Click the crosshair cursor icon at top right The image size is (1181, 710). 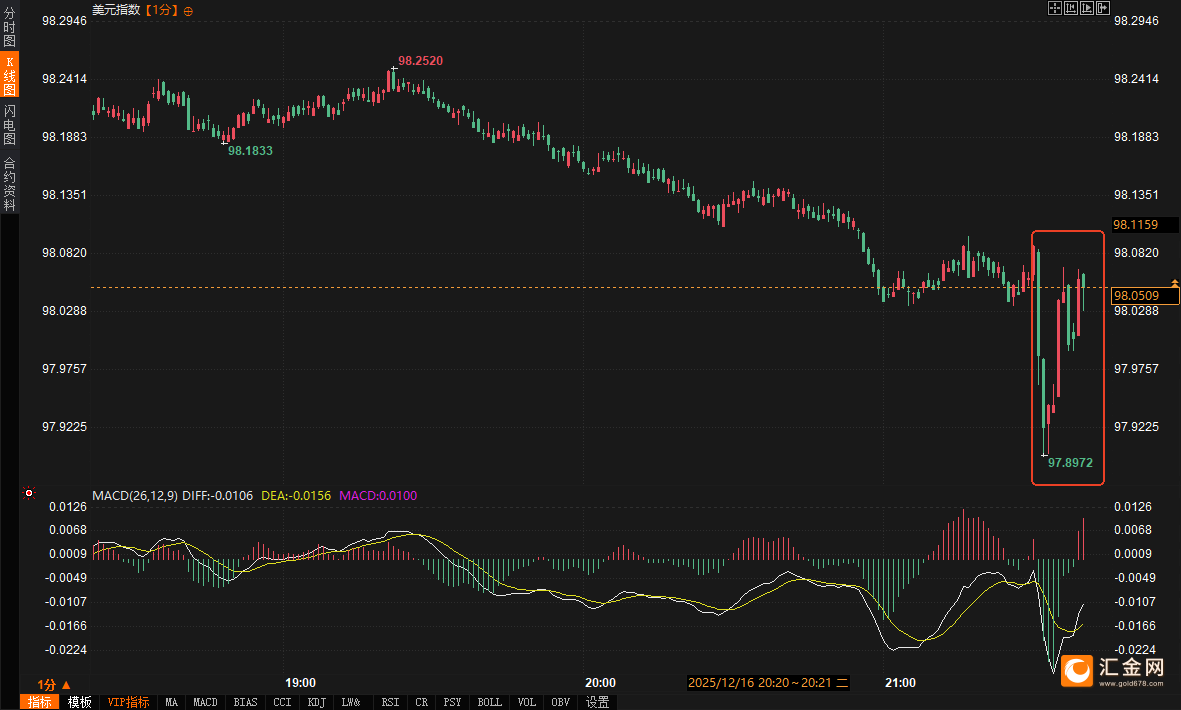point(1054,9)
